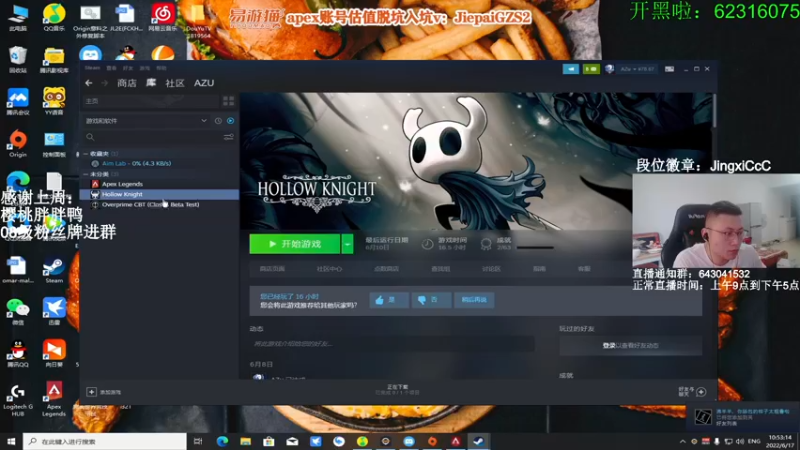This screenshot has height=450, width=800.
Task: Toggle the ready-to-play filter icon
Action: [231, 121]
